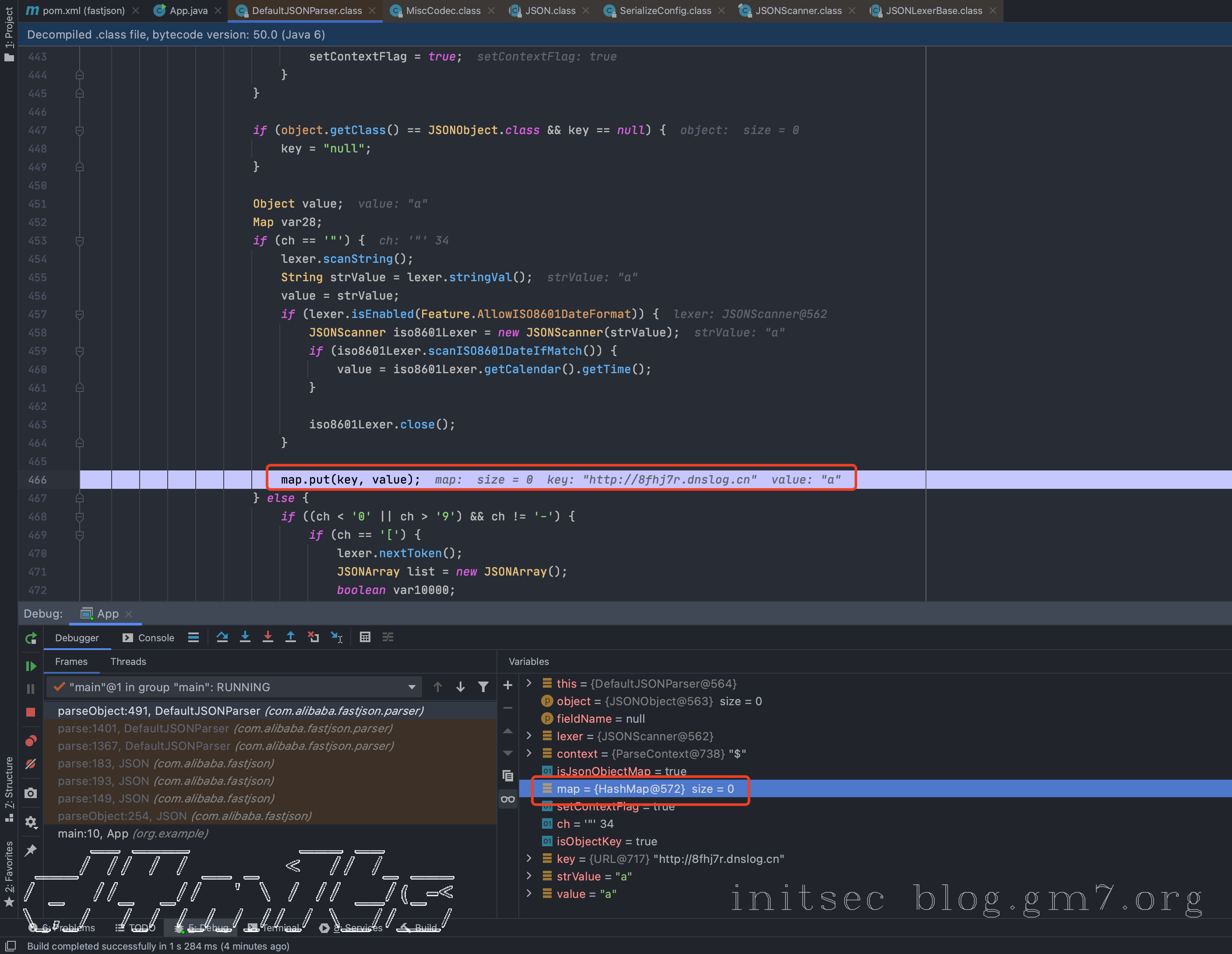Switch to the Threads tab
The width and height of the screenshot is (1232, 954).
(128, 661)
